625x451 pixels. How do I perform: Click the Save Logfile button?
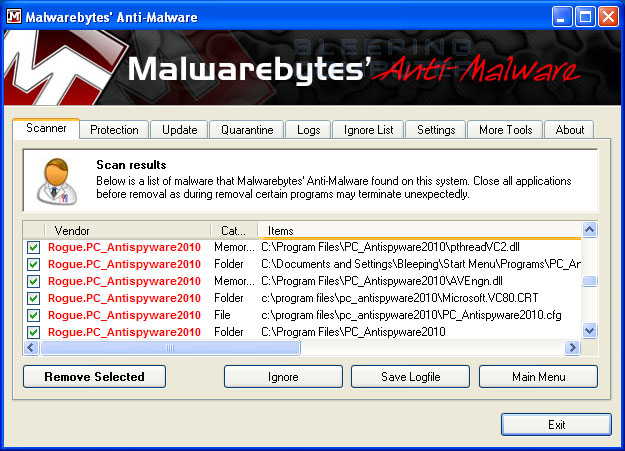(x=411, y=377)
